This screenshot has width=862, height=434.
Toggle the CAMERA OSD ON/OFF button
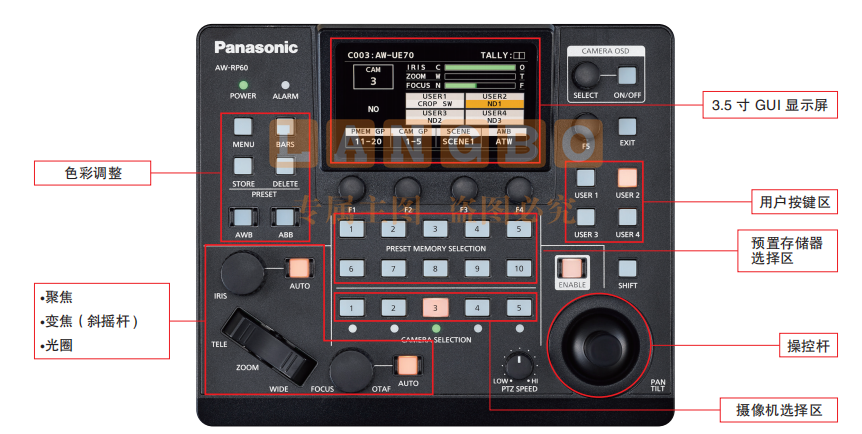point(627,76)
